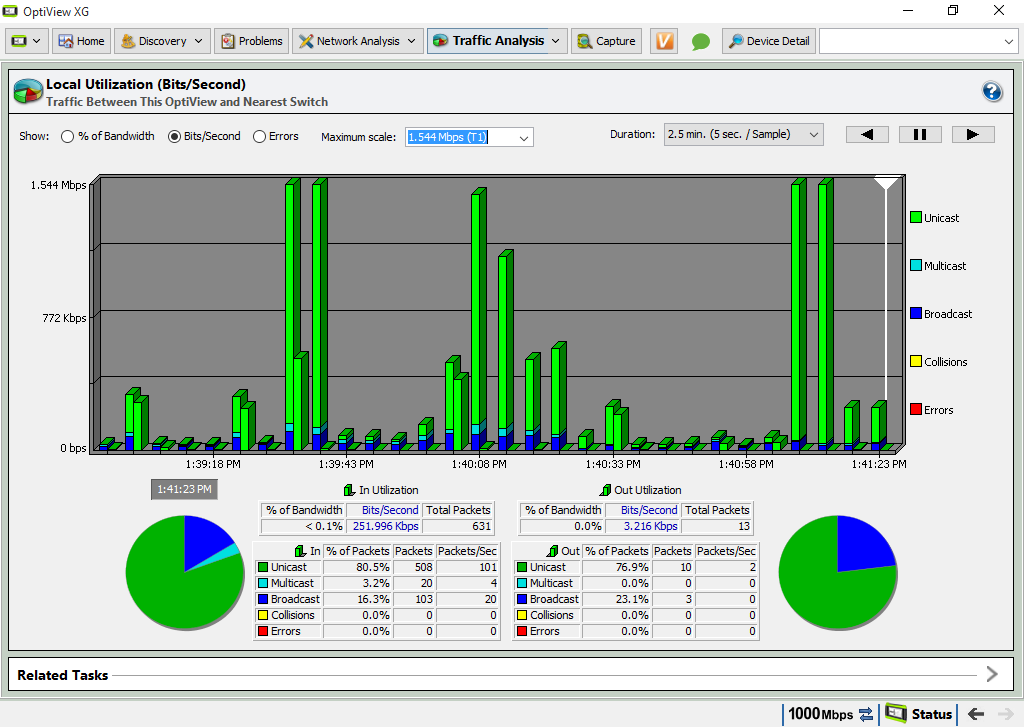Switch the view to Errors radio button
The image size is (1024, 727).
pos(259,136)
